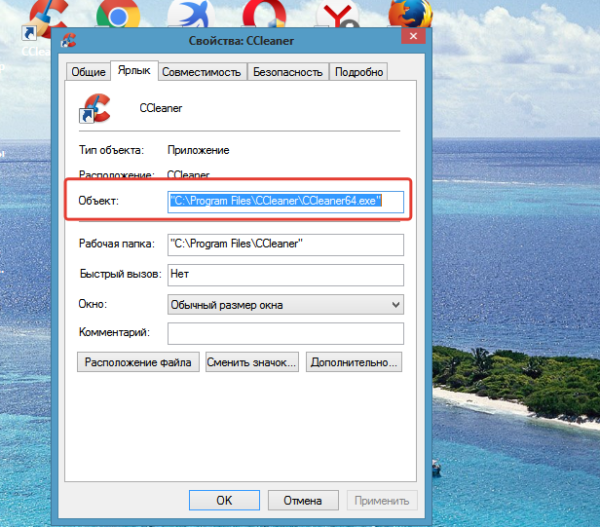Launch Google Chrome from the desktop

click(118, 14)
